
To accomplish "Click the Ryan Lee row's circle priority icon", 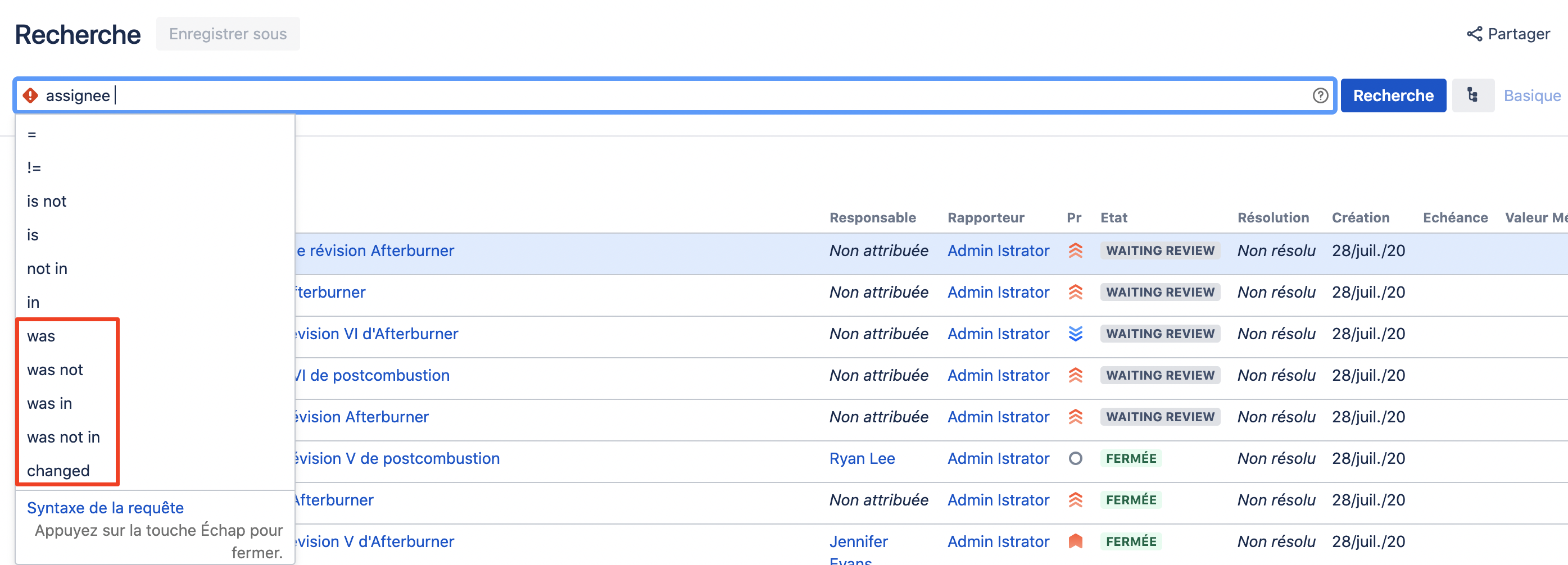I will pos(1075,458).
